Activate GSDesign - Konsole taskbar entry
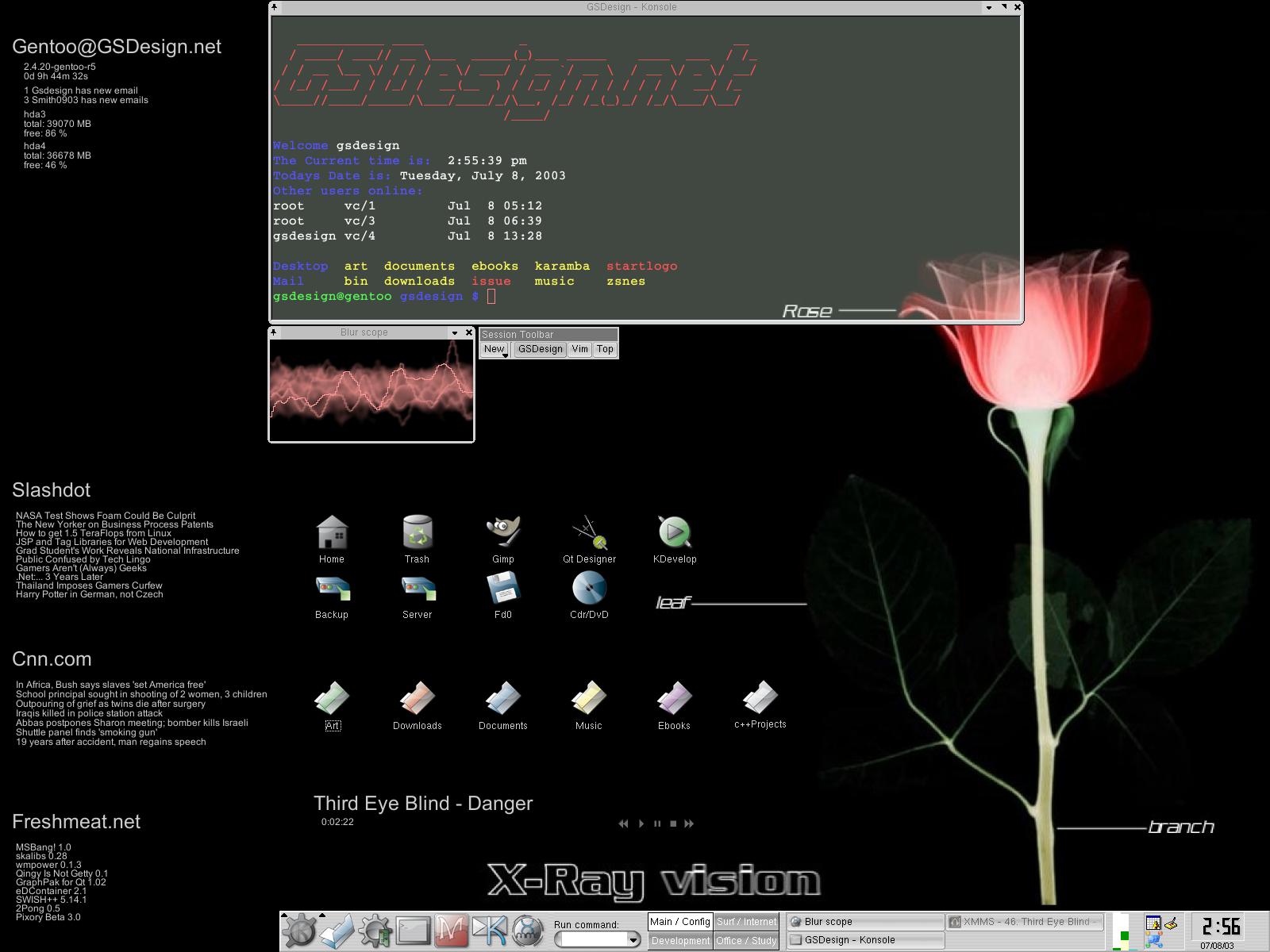Screen dimensions: 1270x952 click(865, 940)
